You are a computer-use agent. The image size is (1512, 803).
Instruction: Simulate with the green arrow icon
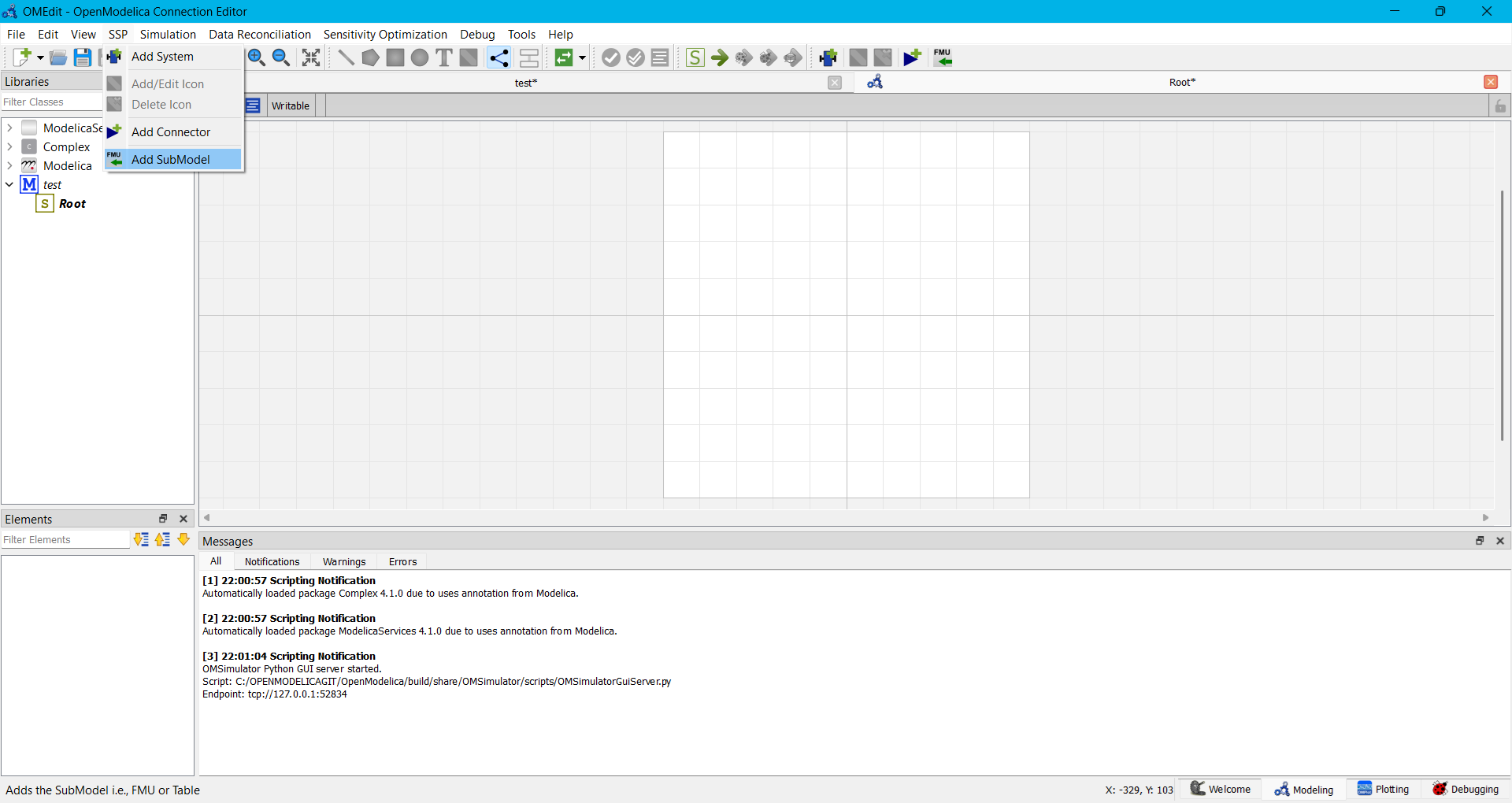720,57
